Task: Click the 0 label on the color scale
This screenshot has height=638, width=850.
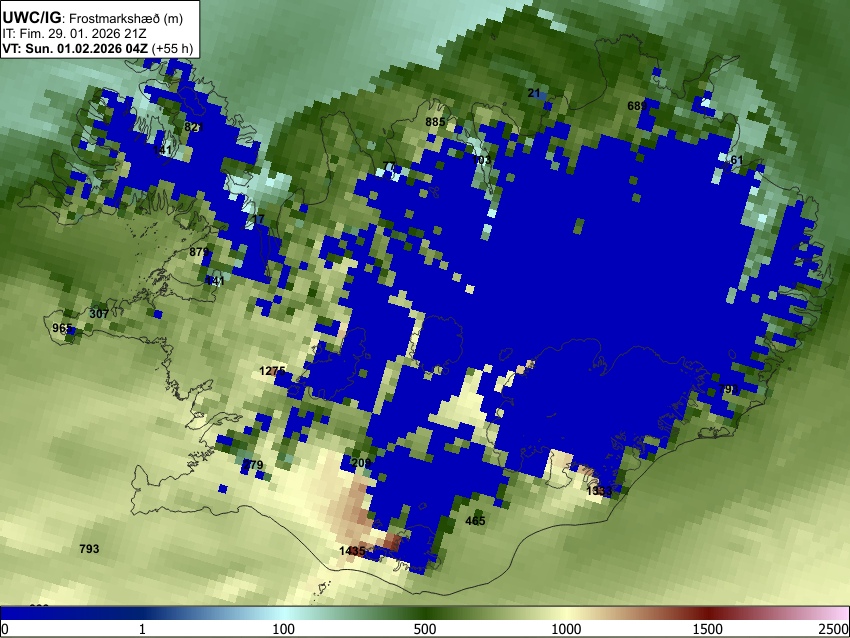Action: (x=5, y=629)
